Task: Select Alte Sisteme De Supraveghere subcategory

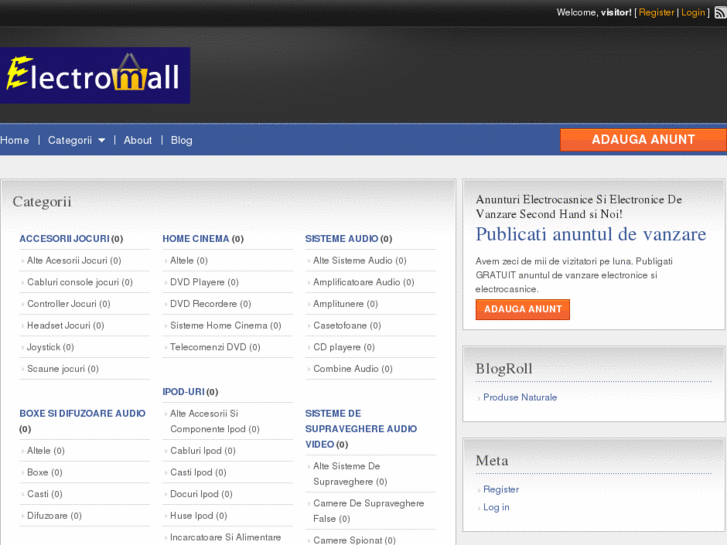Action: point(347,474)
